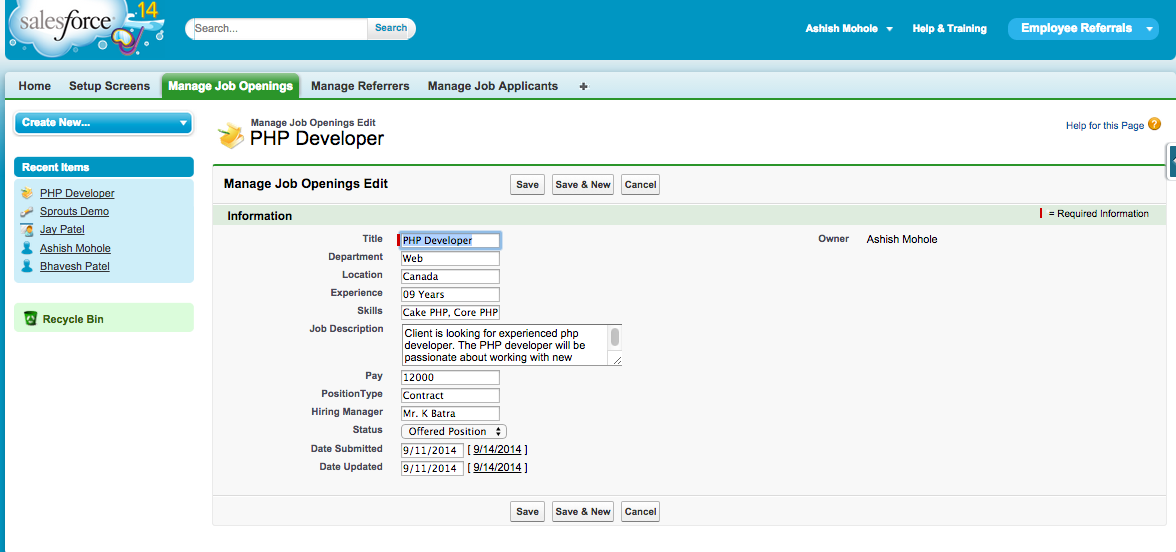Click the 9/14/2014 link beside Date Submitted

point(497,450)
